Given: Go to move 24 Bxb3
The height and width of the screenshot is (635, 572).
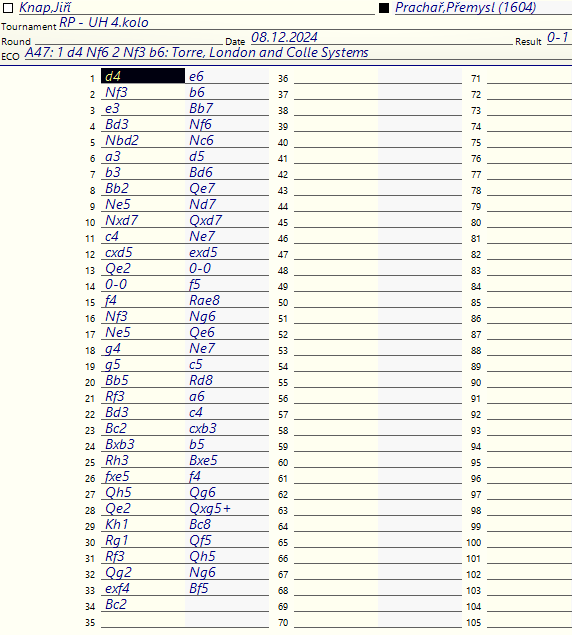Looking at the screenshot, I should [x=143, y=444].
